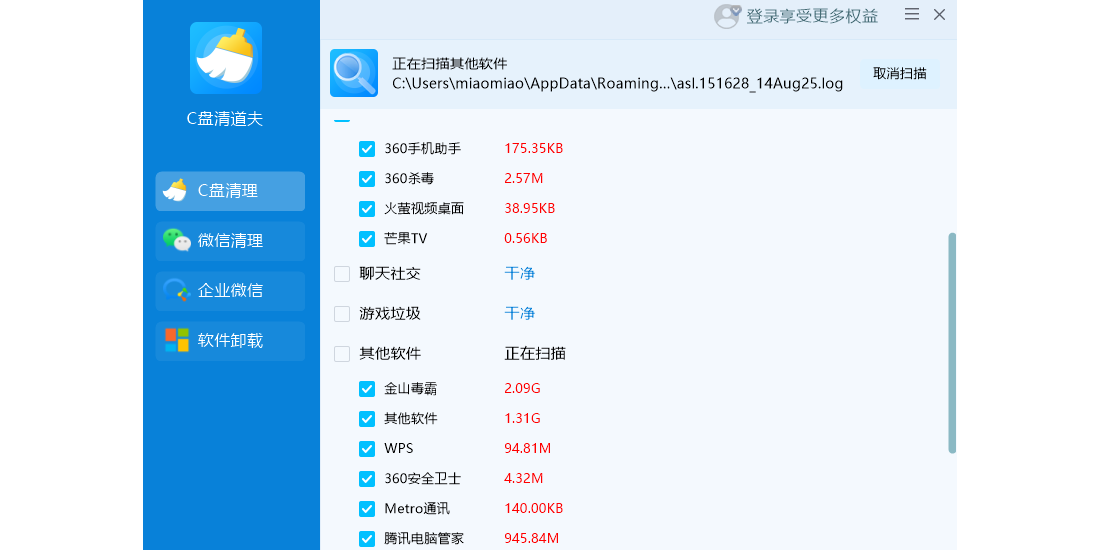Click the 4.32M size value

click(x=524, y=479)
